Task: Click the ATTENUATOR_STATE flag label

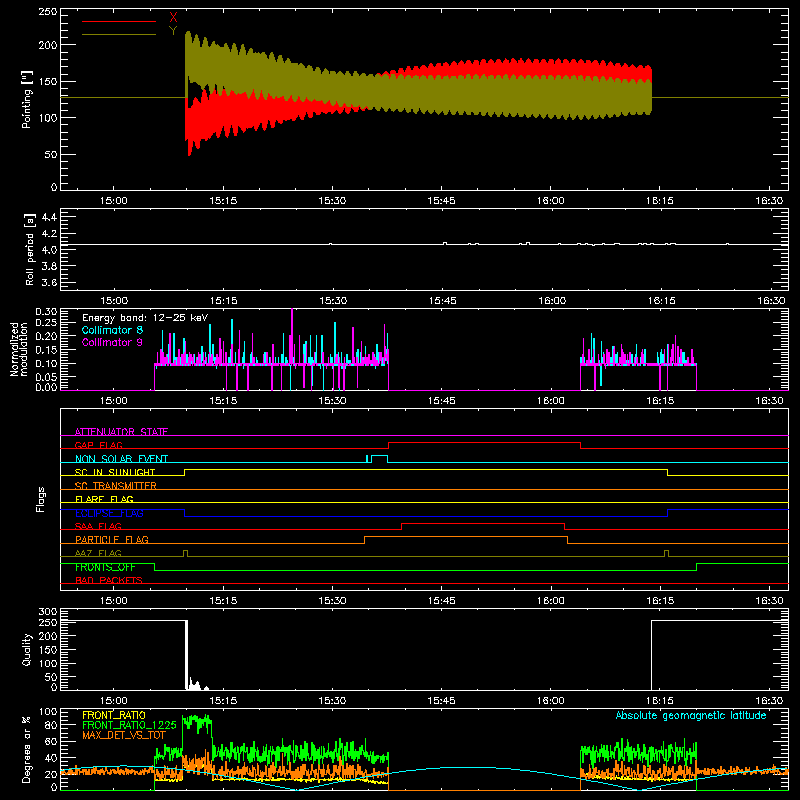Action: (121, 432)
